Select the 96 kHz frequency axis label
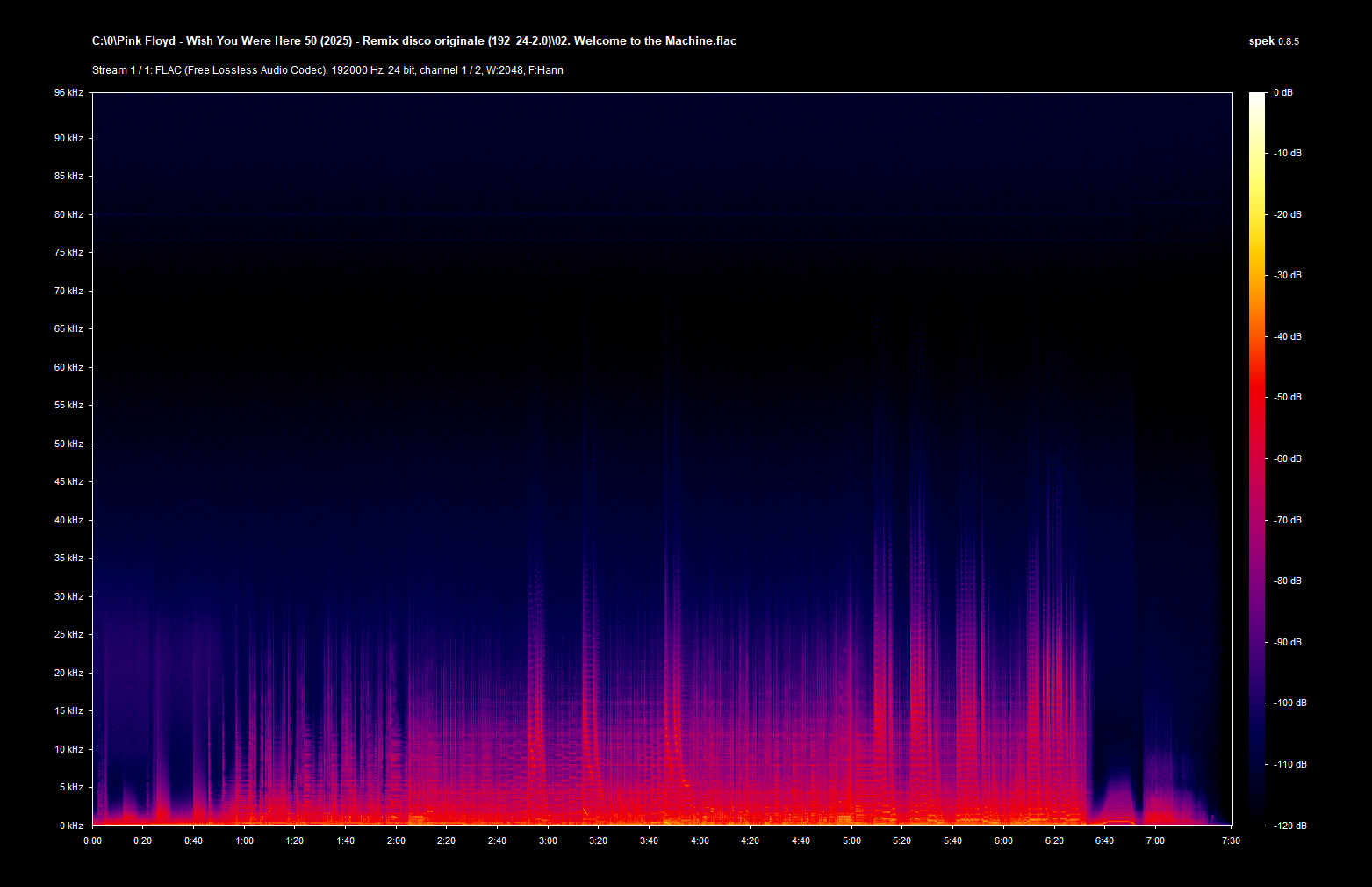The image size is (1372, 887). click(x=68, y=92)
